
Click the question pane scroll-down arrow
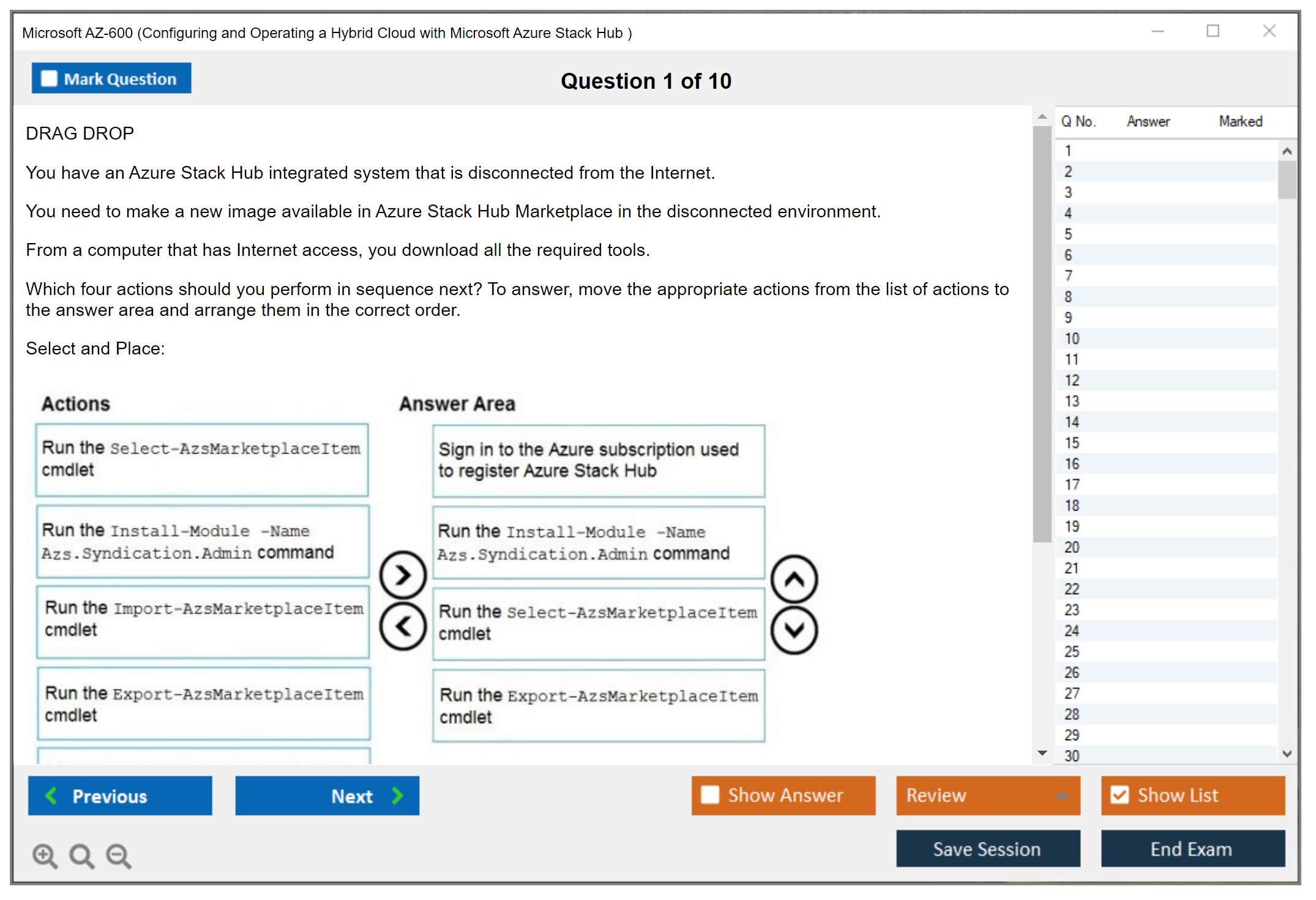click(x=1042, y=753)
